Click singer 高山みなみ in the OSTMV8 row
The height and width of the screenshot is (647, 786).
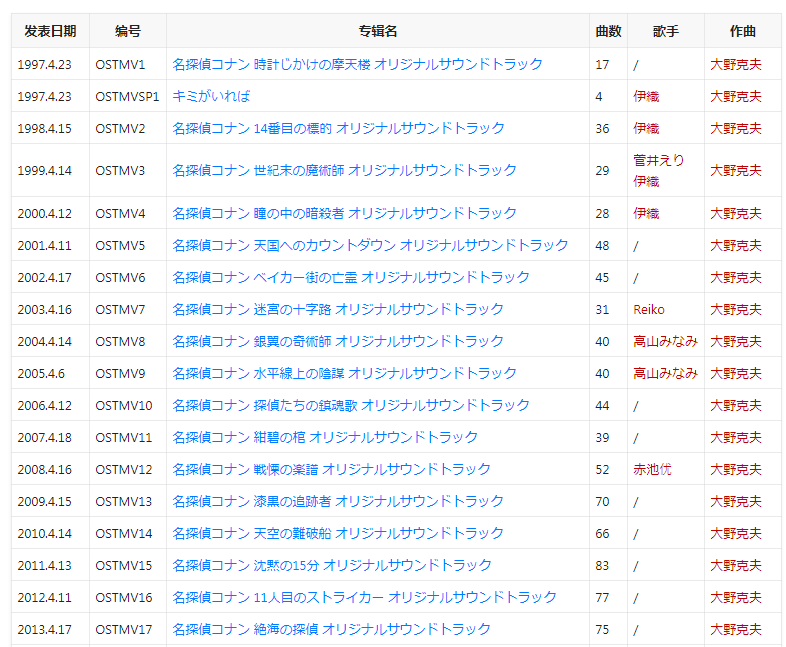click(665, 341)
